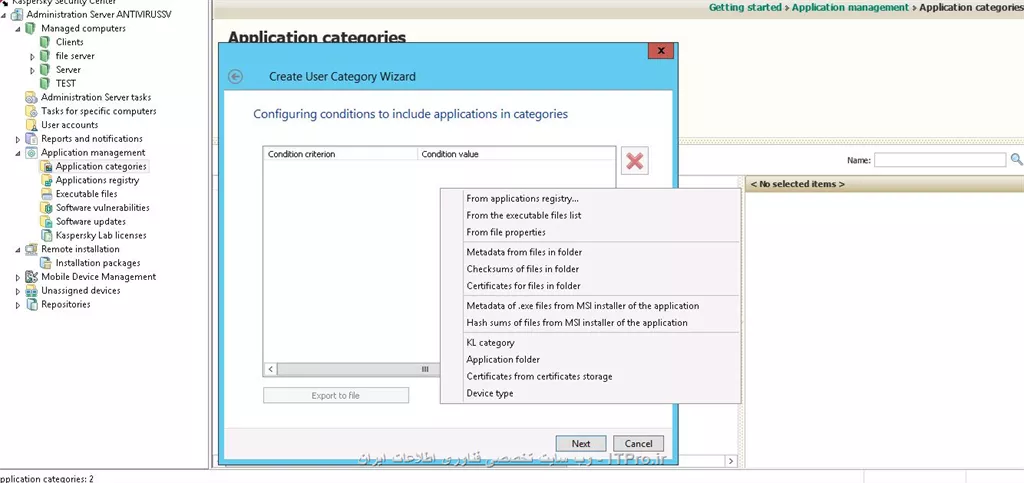Click the Application categories folder icon
This screenshot has width=1024, height=483.
tap(46, 166)
